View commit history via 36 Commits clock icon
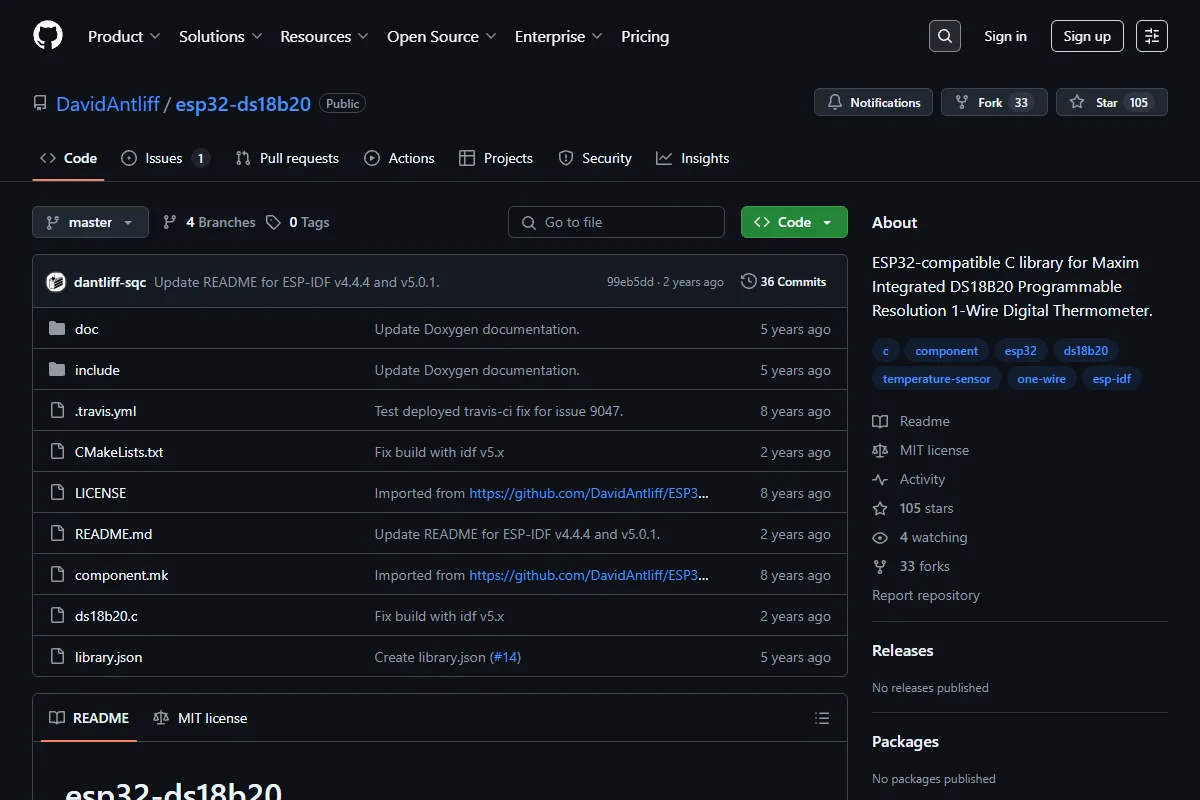1200x800 pixels. (x=748, y=282)
